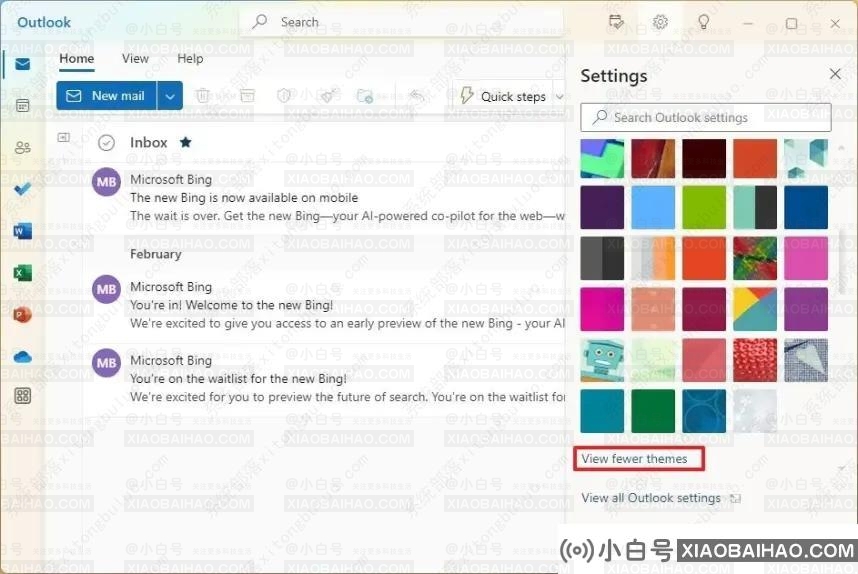
Task: Open 'You're in! Welcome to the new Bing!' email
Action: pos(324,305)
